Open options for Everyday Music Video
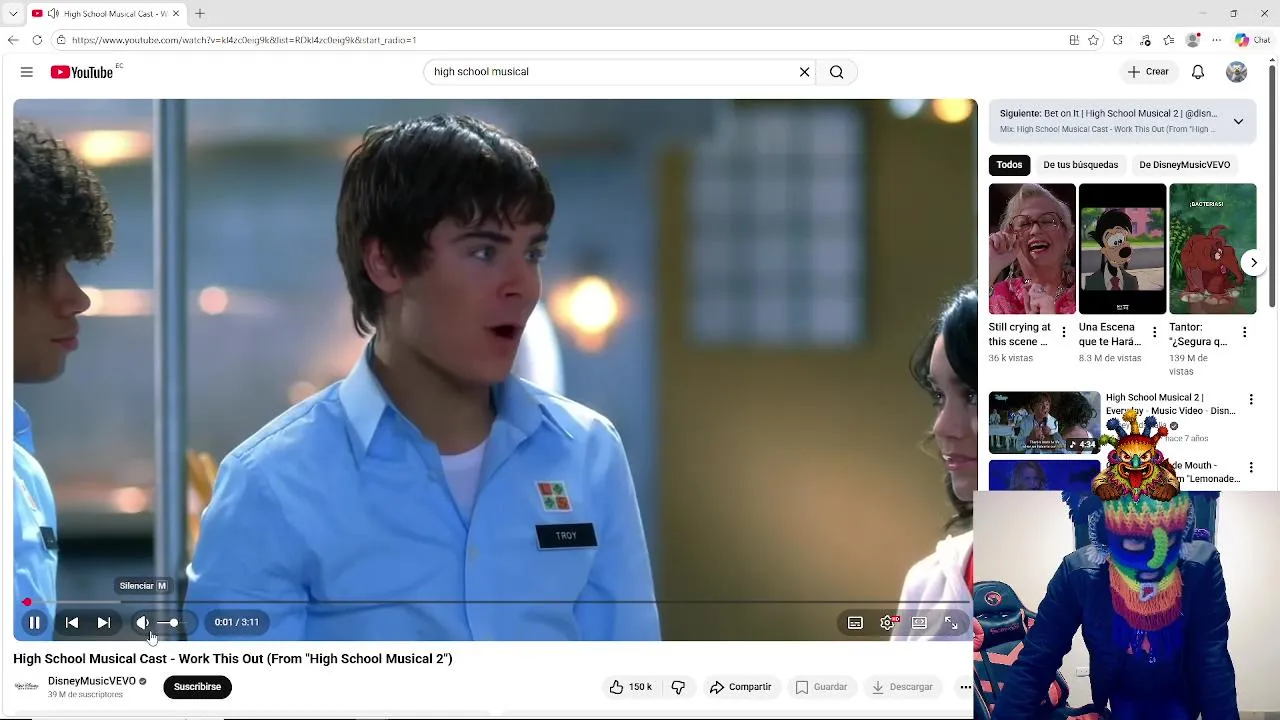Viewport: 1280px width, 720px height. tap(1251, 399)
